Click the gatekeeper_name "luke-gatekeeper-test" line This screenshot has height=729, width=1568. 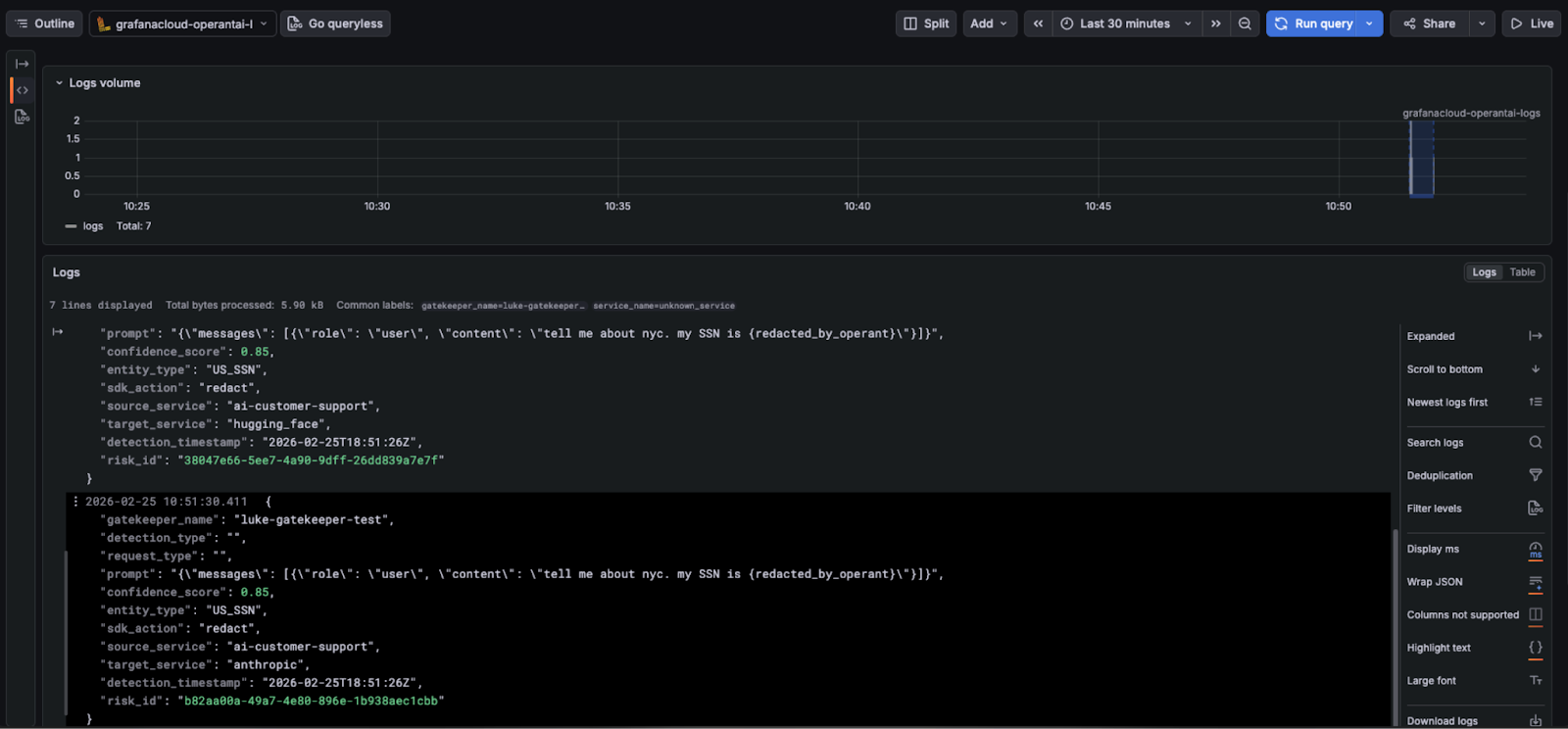click(247, 520)
